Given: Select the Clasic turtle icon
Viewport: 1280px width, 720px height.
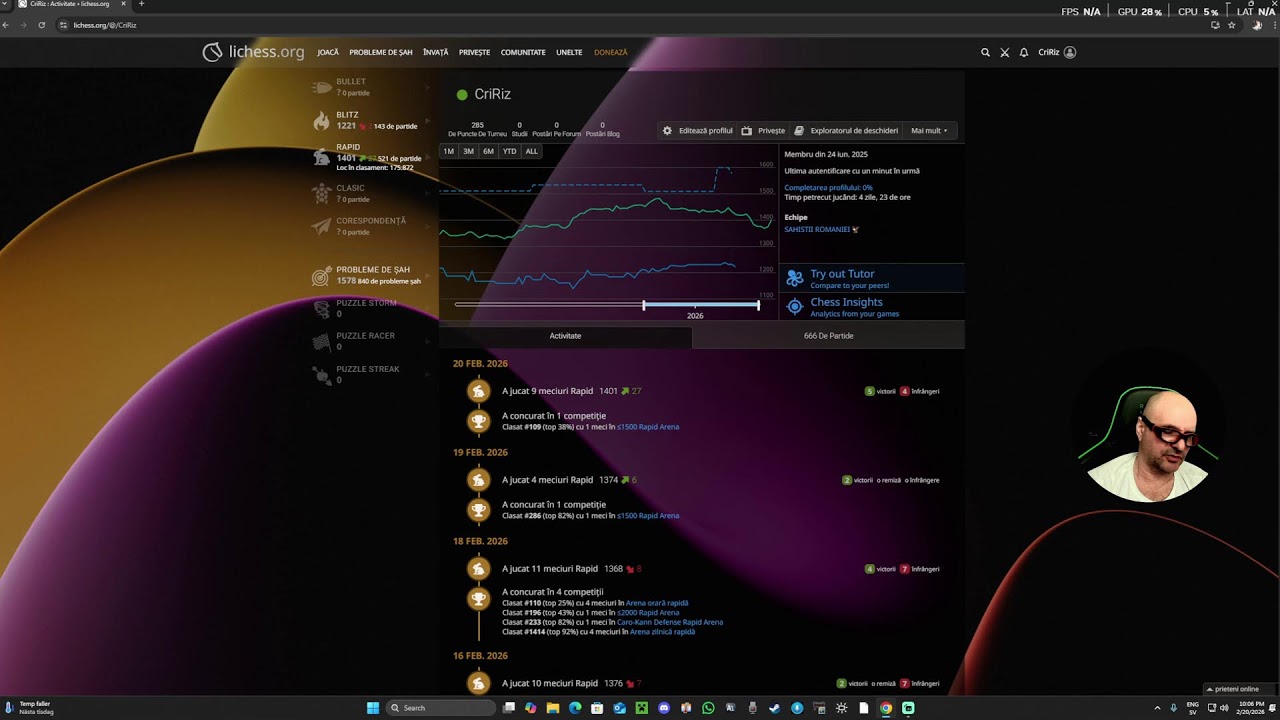Looking at the screenshot, I should (x=321, y=193).
